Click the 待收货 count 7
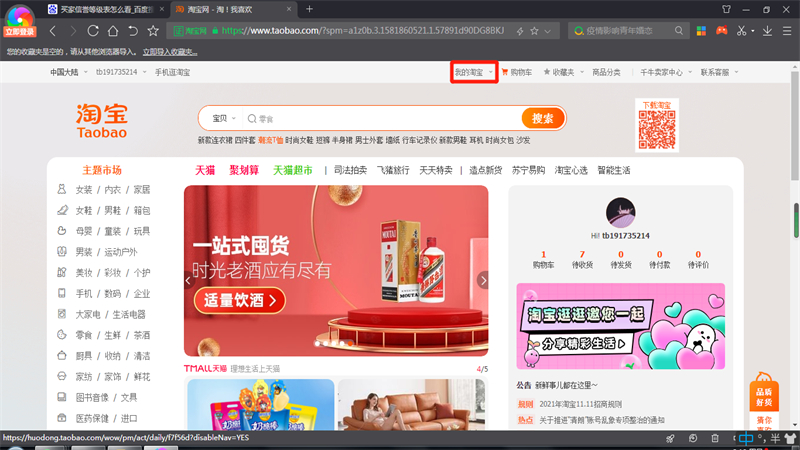This screenshot has width=800, height=450. [x=582, y=254]
